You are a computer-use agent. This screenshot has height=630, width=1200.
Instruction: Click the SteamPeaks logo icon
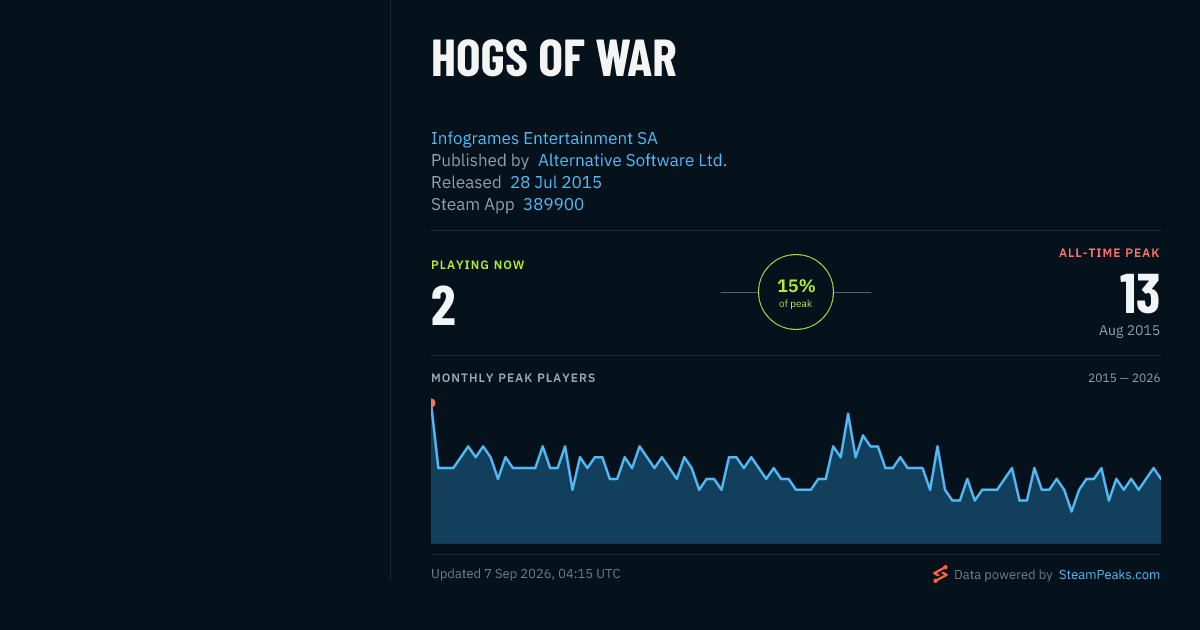click(940, 574)
